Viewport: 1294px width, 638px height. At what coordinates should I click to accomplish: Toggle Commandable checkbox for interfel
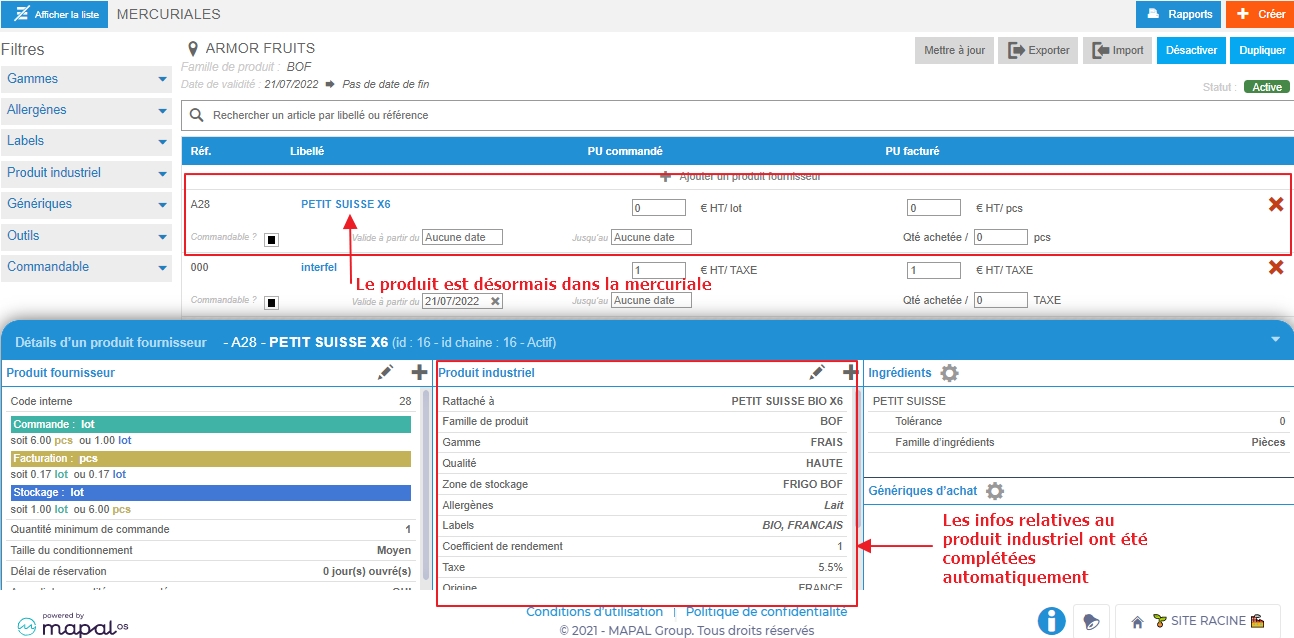tap(272, 302)
